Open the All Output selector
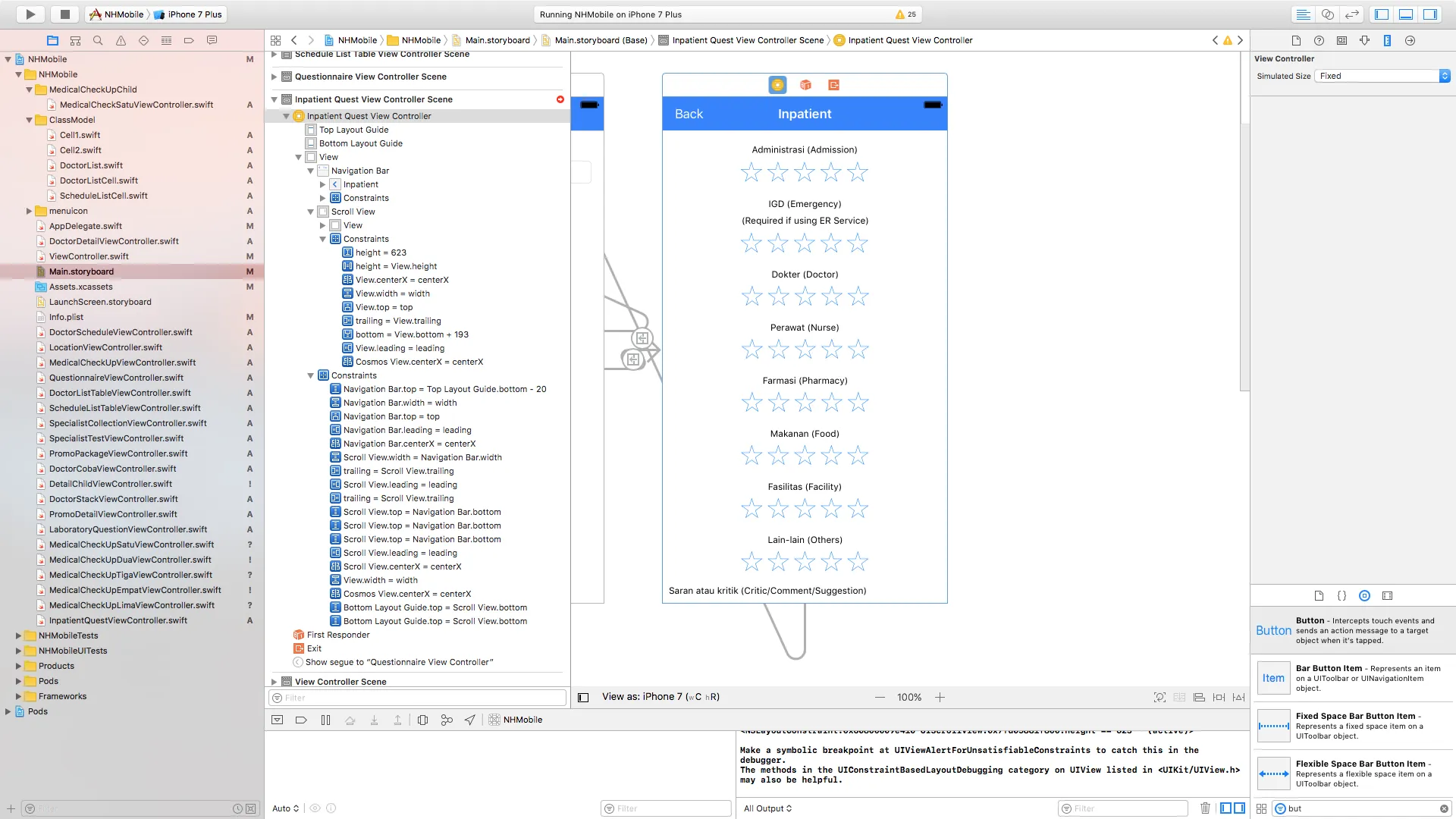 click(767, 808)
